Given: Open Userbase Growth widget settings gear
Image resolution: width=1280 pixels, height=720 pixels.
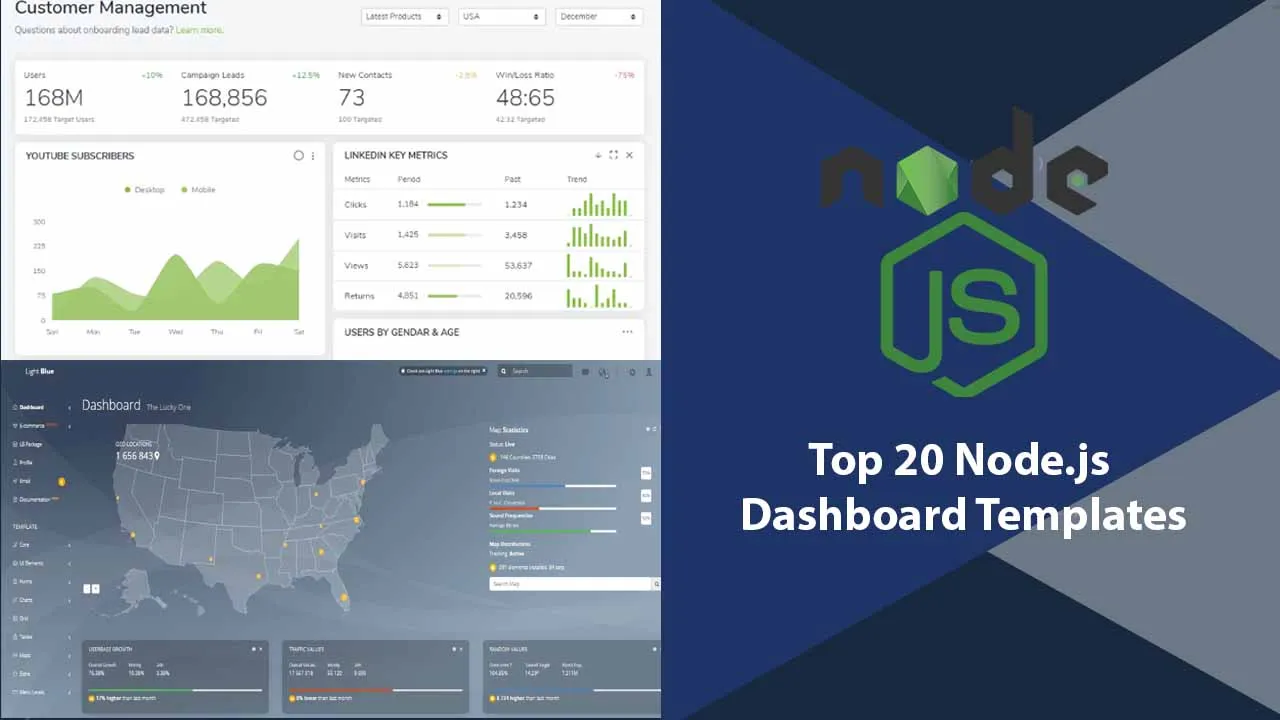Looking at the screenshot, I should click(253, 649).
